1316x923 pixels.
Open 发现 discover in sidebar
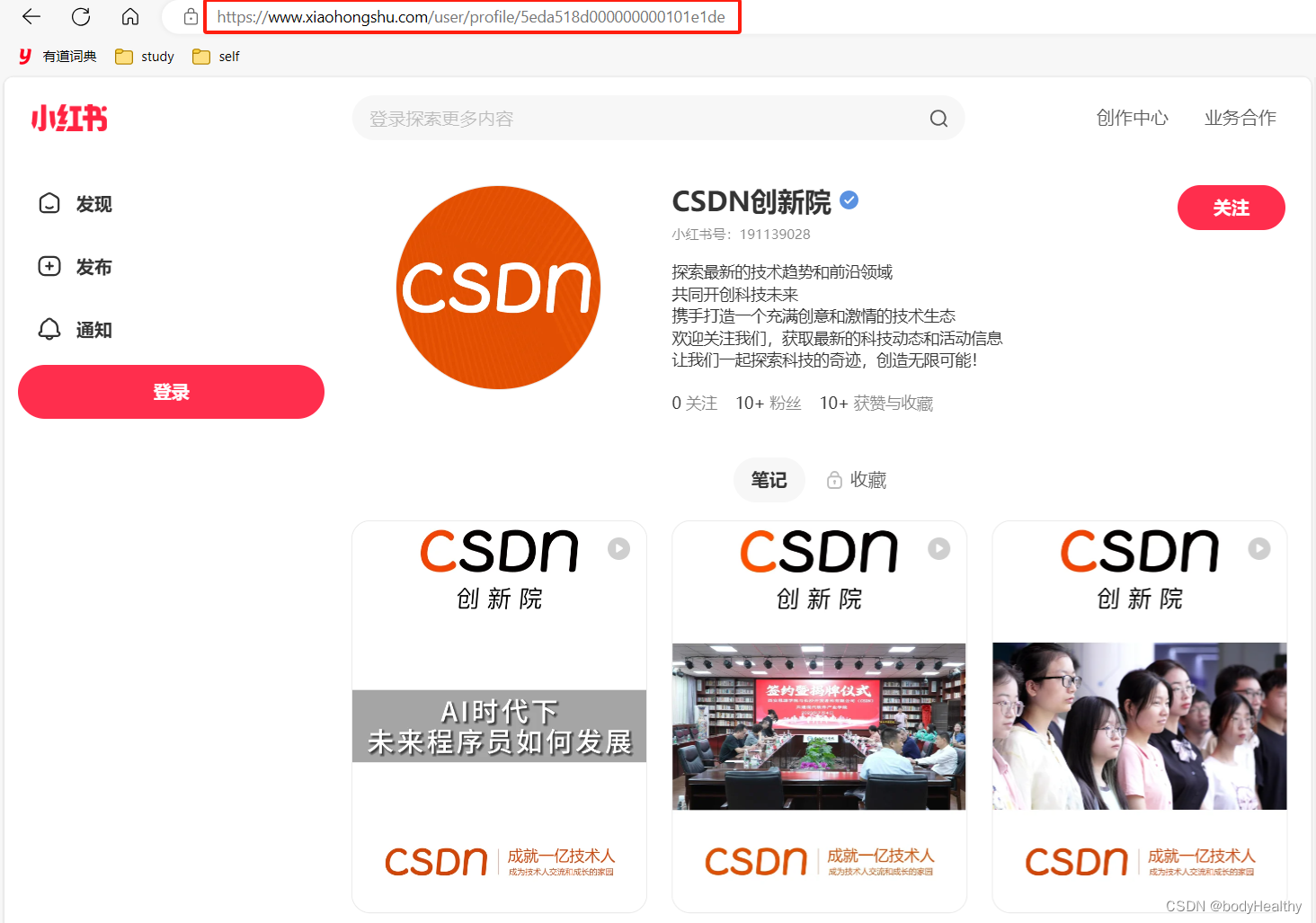click(76, 204)
